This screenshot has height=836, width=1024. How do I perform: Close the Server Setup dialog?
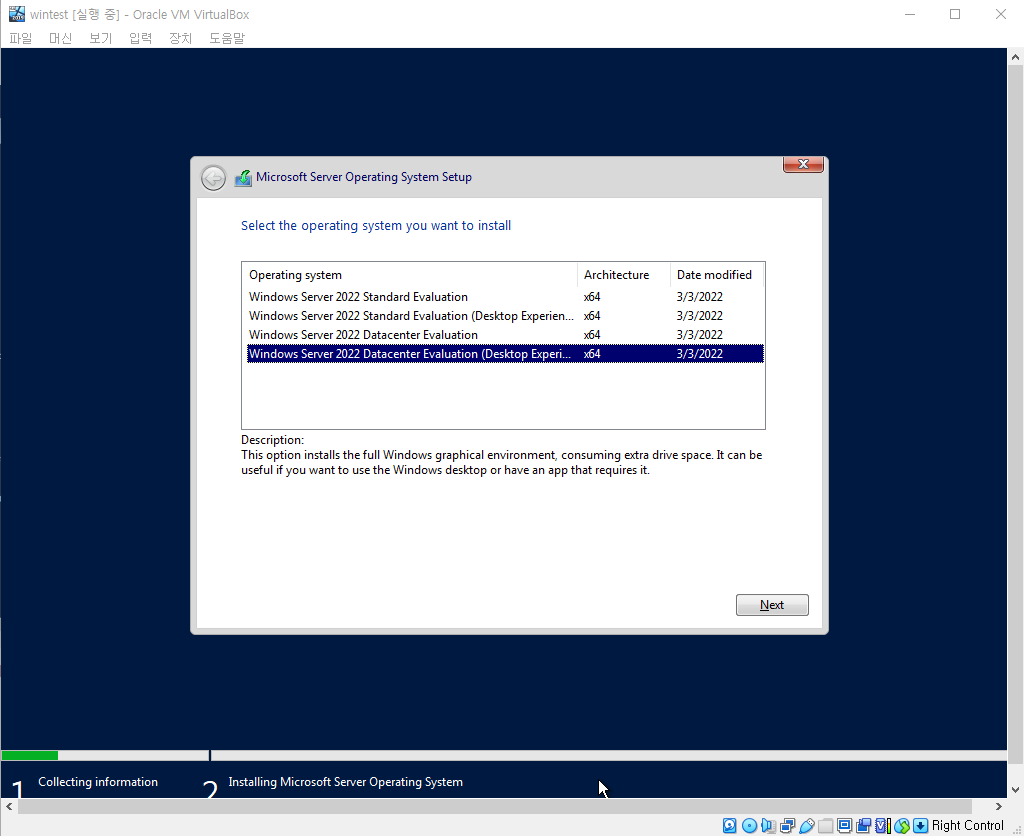[803, 164]
